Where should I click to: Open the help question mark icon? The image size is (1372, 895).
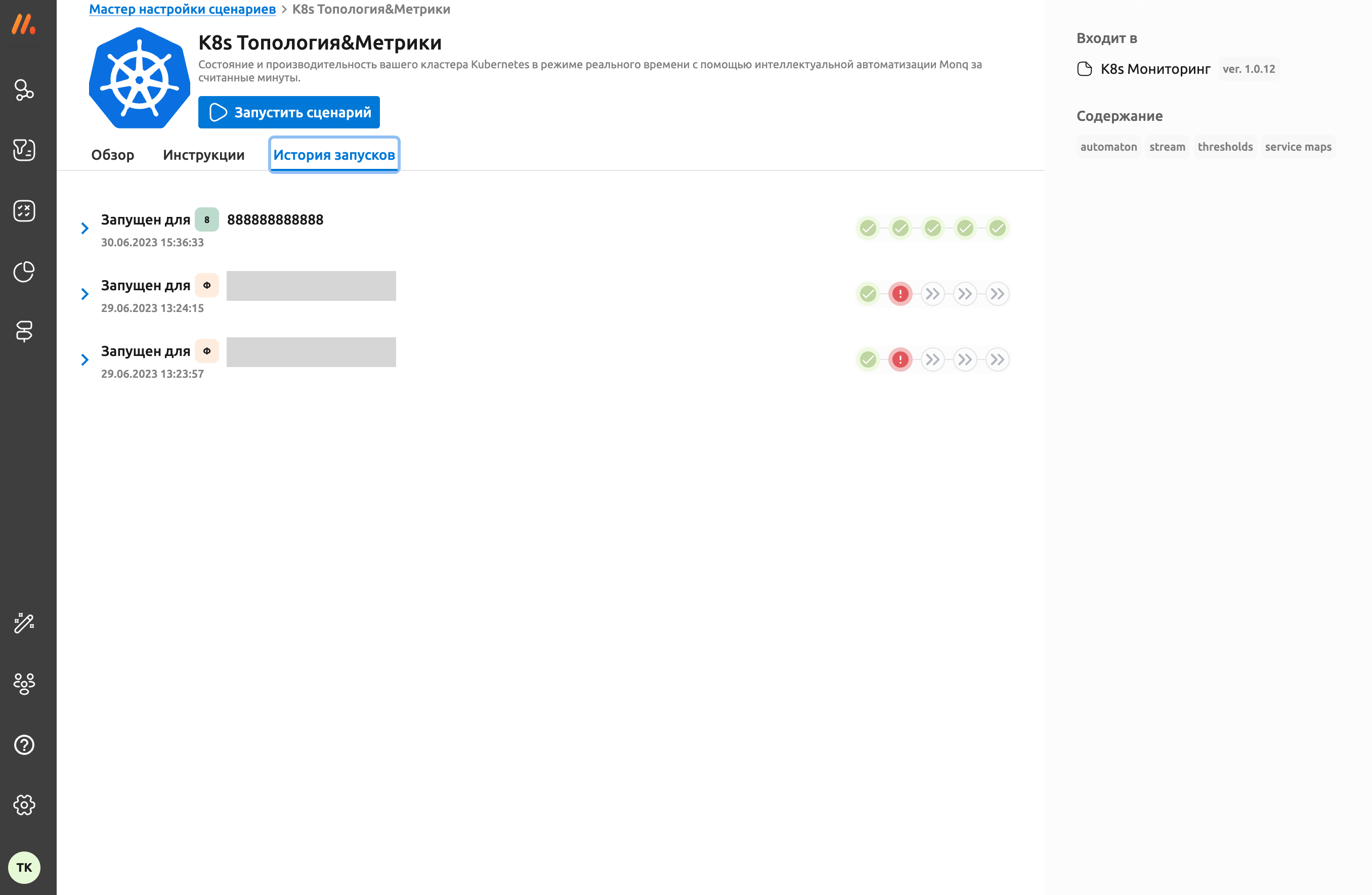[24, 745]
